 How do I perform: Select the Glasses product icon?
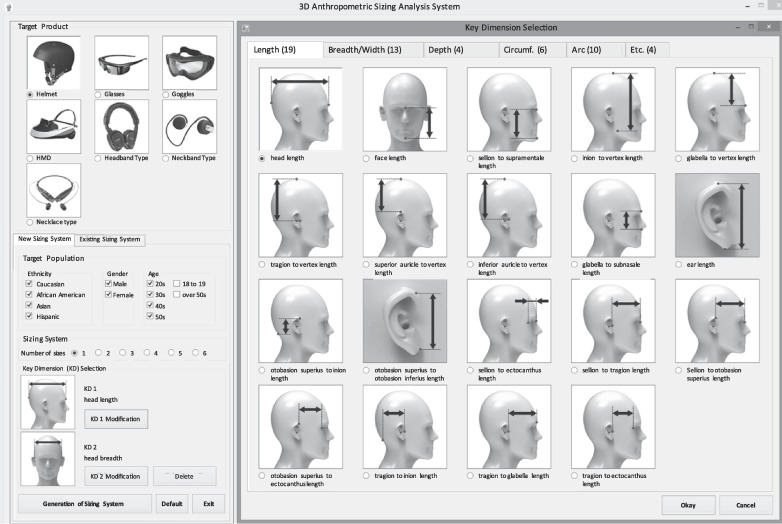tap(122, 63)
